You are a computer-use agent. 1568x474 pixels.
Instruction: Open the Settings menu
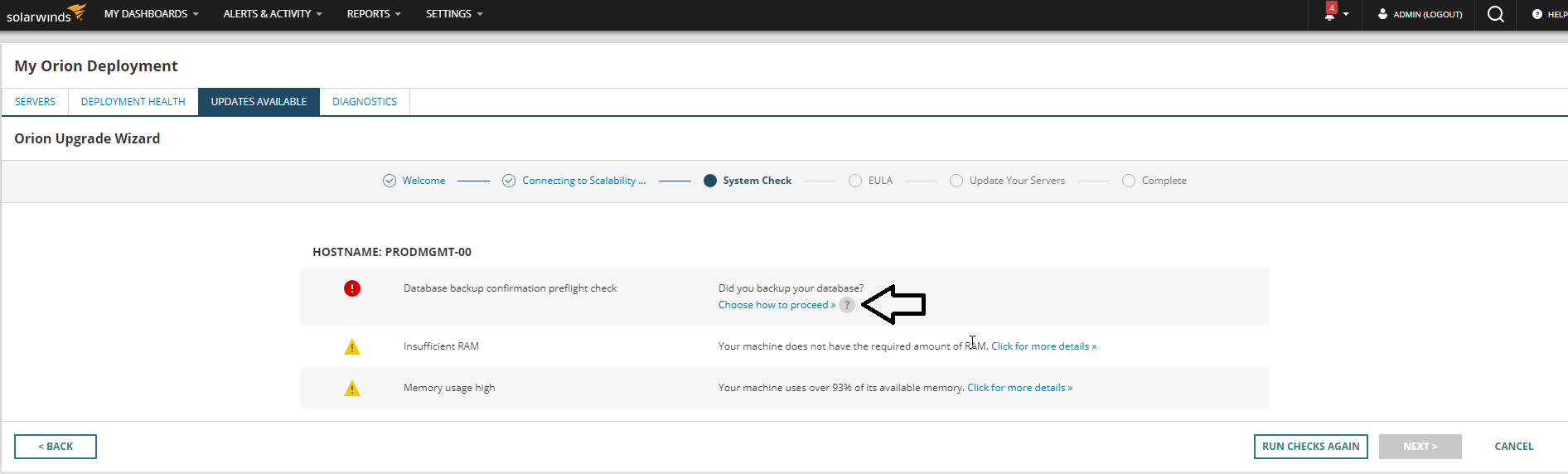pos(454,14)
